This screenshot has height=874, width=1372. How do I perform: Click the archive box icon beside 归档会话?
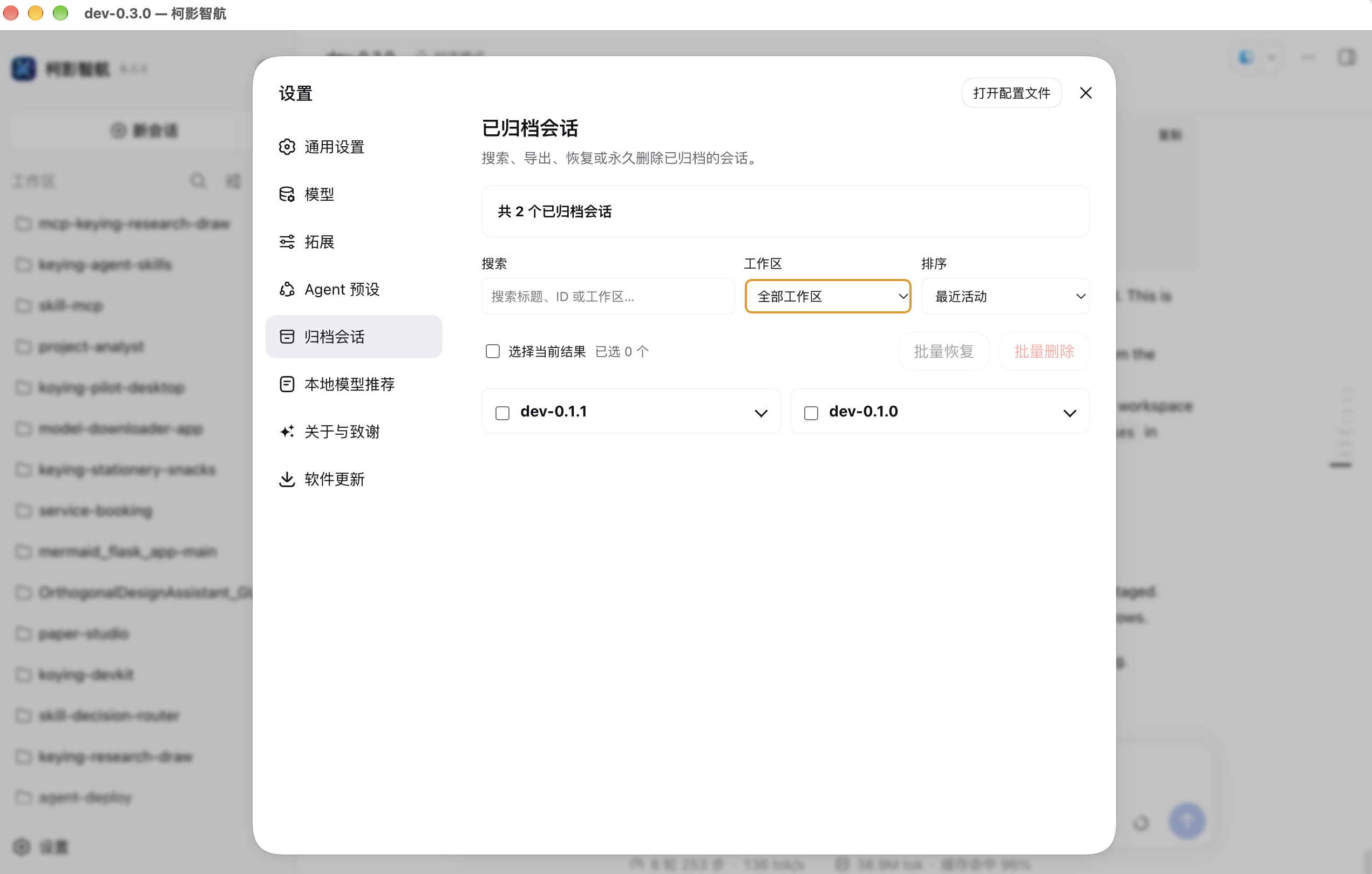(x=287, y=337)
